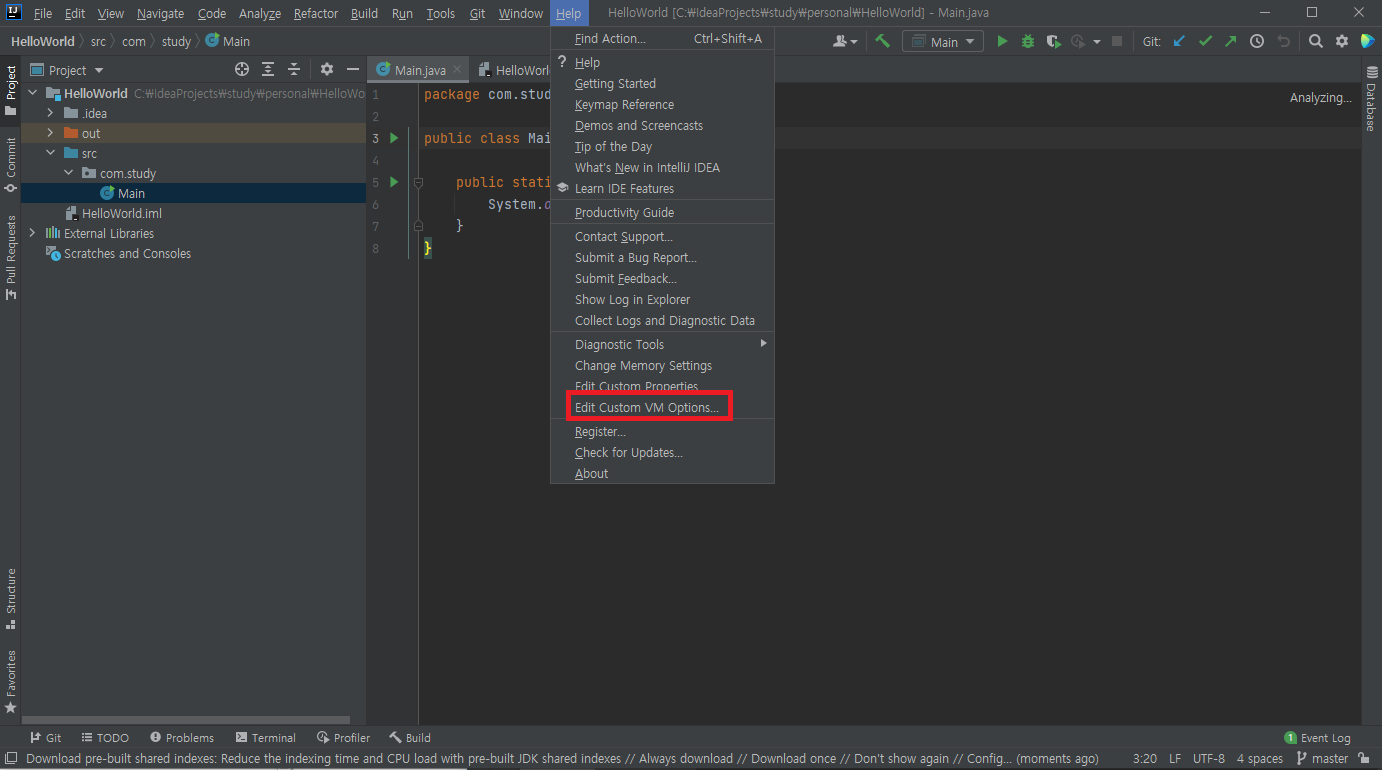
Task: Open the Problems tool window button
Action: point(180,738)
